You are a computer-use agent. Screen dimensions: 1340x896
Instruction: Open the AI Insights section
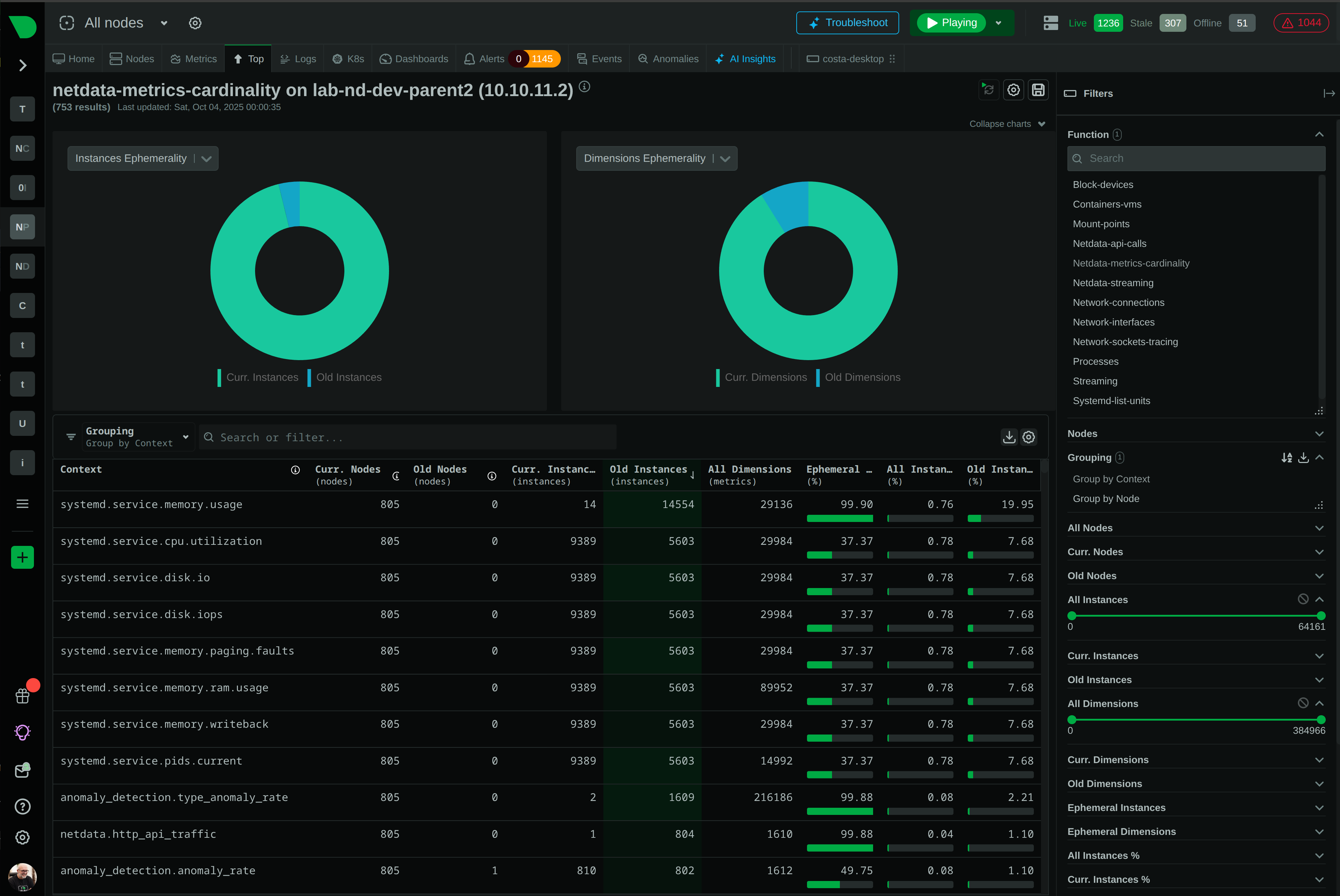pyautogui.click(x=745, y=58)
